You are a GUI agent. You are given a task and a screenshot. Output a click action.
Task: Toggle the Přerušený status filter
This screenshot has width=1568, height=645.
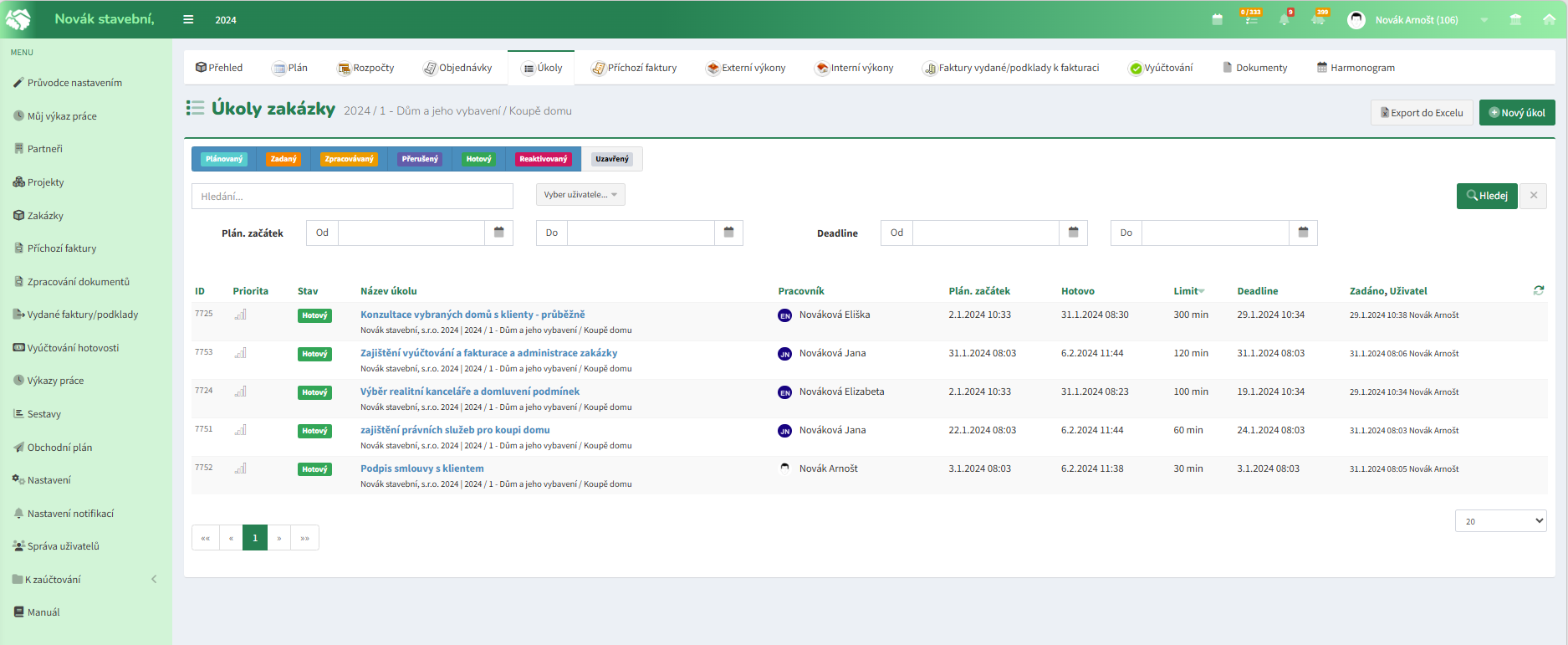click(x=420, y=159)
